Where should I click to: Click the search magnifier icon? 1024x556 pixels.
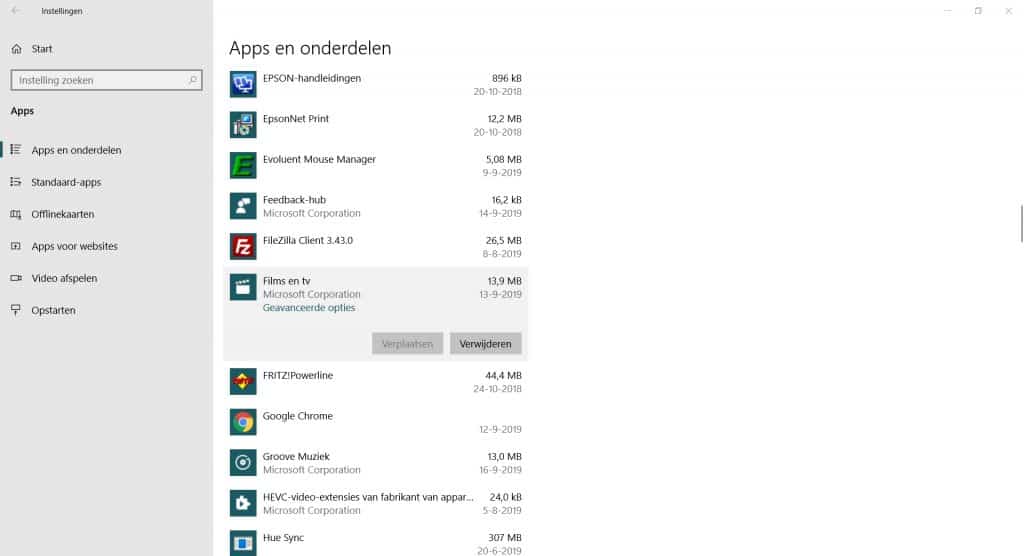coord(193,80)
